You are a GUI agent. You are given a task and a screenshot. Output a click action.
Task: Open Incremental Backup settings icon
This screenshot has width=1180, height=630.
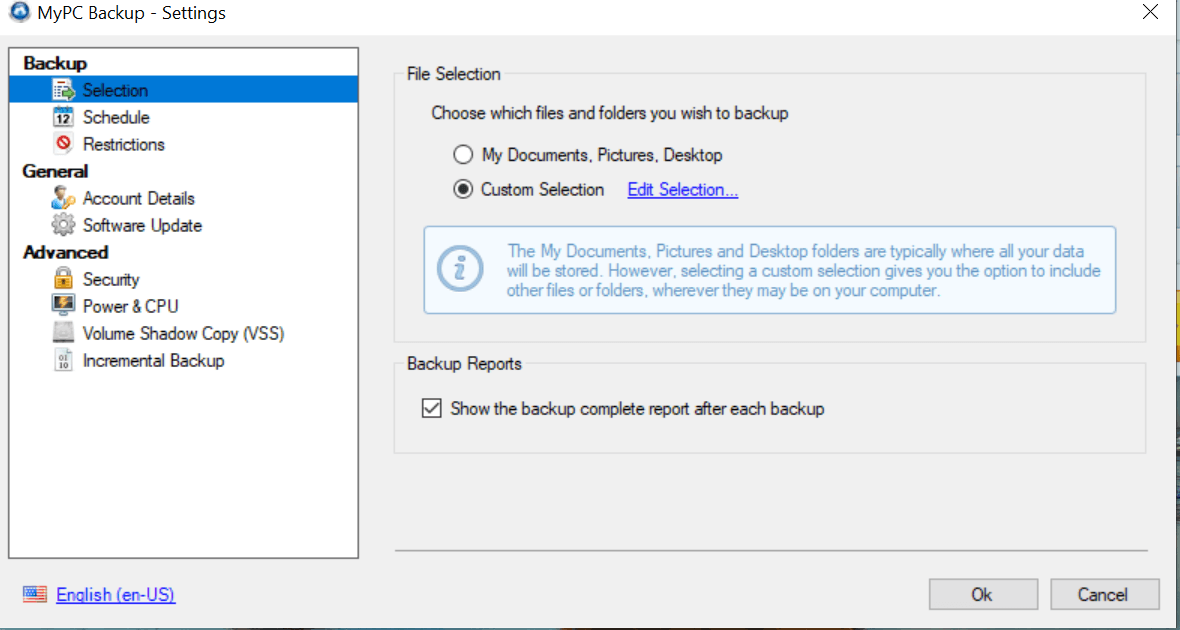coord(63,360)
